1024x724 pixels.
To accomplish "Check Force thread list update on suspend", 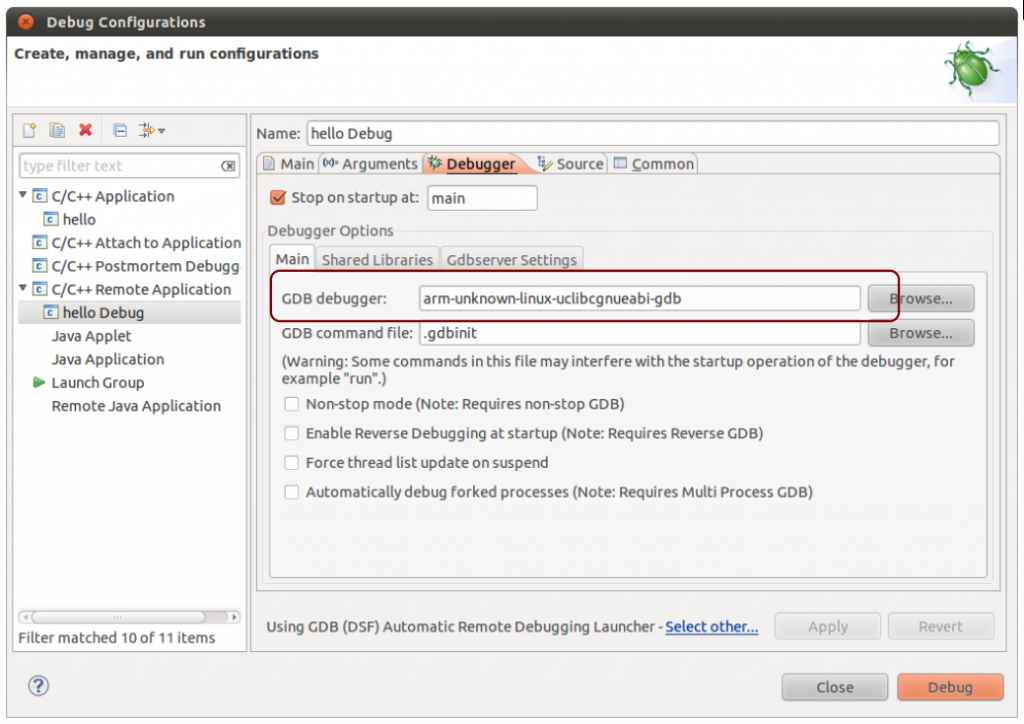I will click(x=291, y=462).
